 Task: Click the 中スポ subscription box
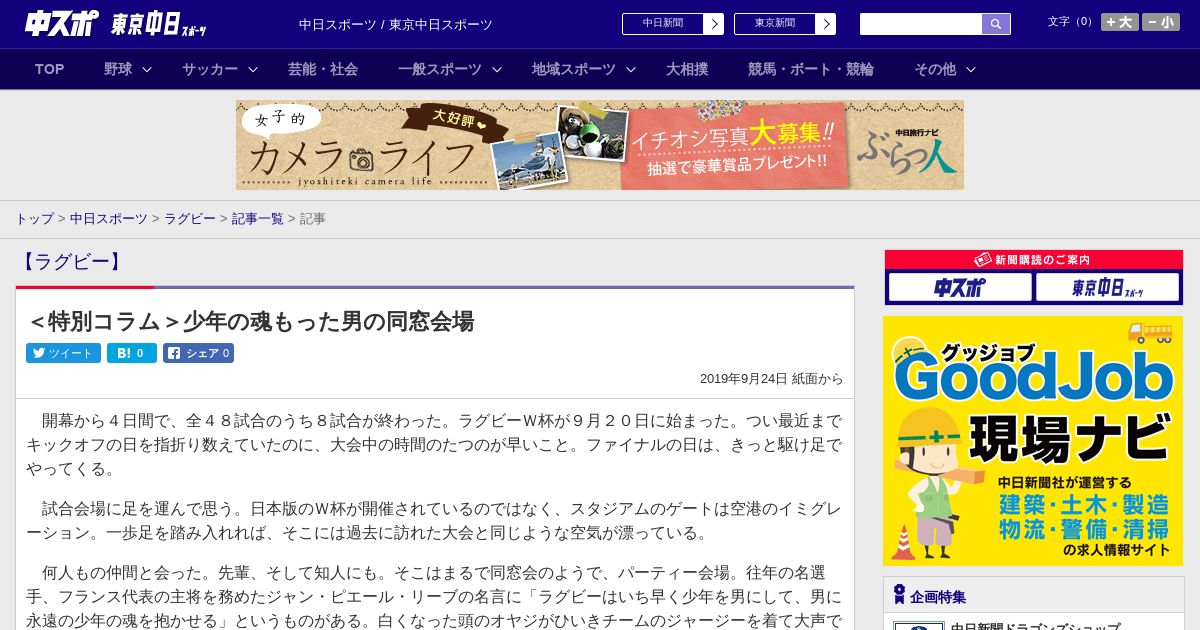click(x=960, y=288)
